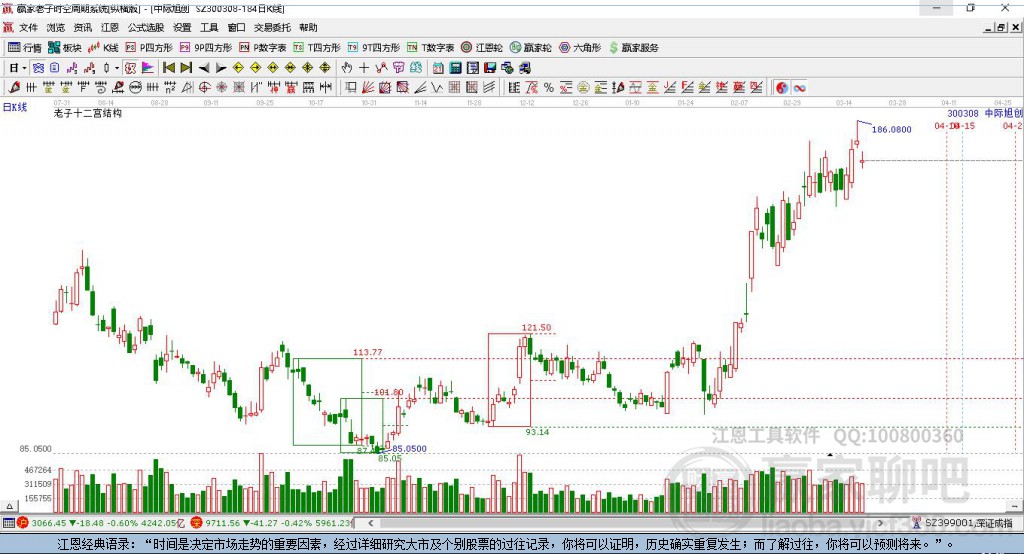
Task: Open the 公式选股 menu
Action: tap(146, 27)
